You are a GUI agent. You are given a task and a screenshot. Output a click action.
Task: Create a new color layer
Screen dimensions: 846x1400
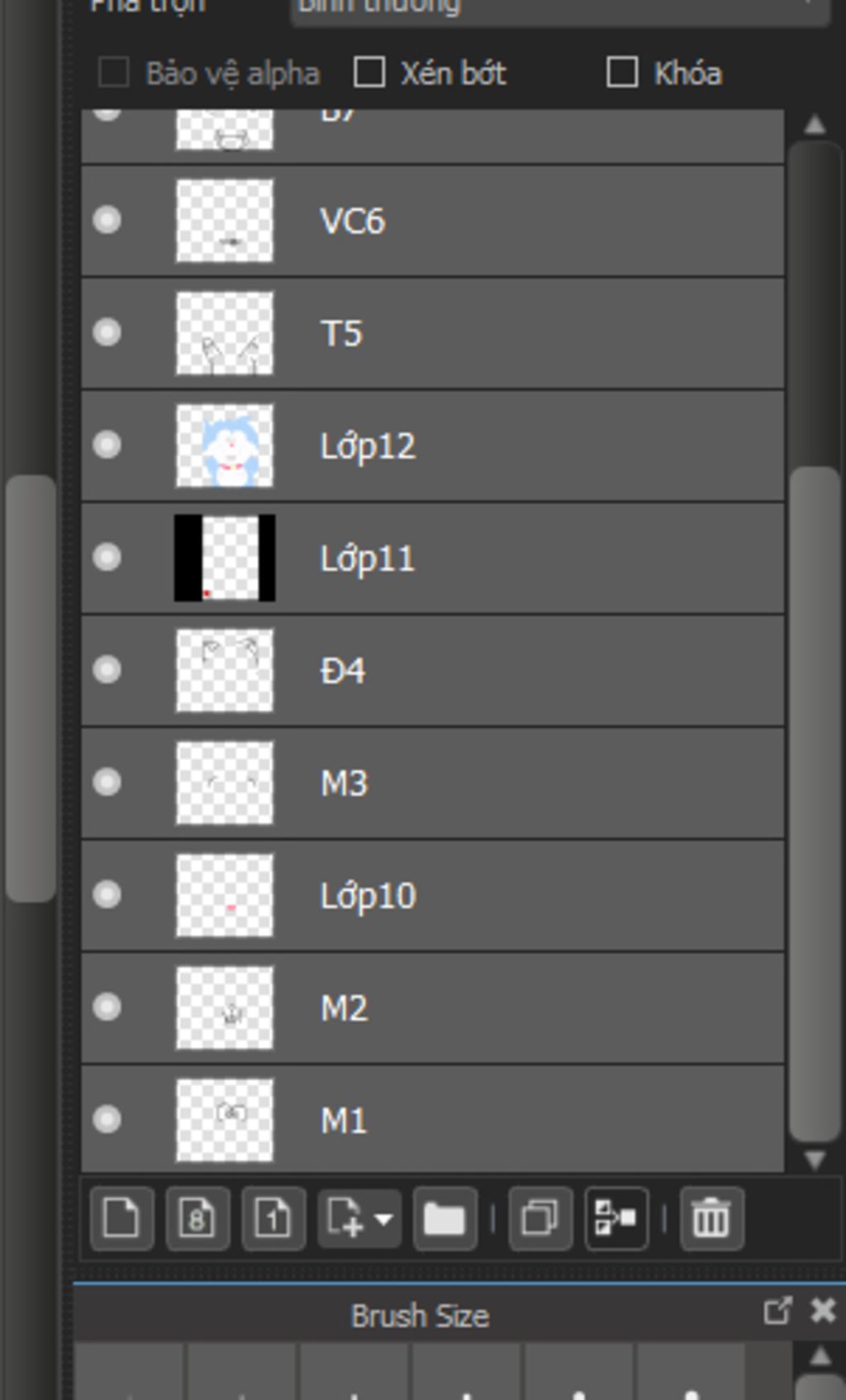[121, 1218]
